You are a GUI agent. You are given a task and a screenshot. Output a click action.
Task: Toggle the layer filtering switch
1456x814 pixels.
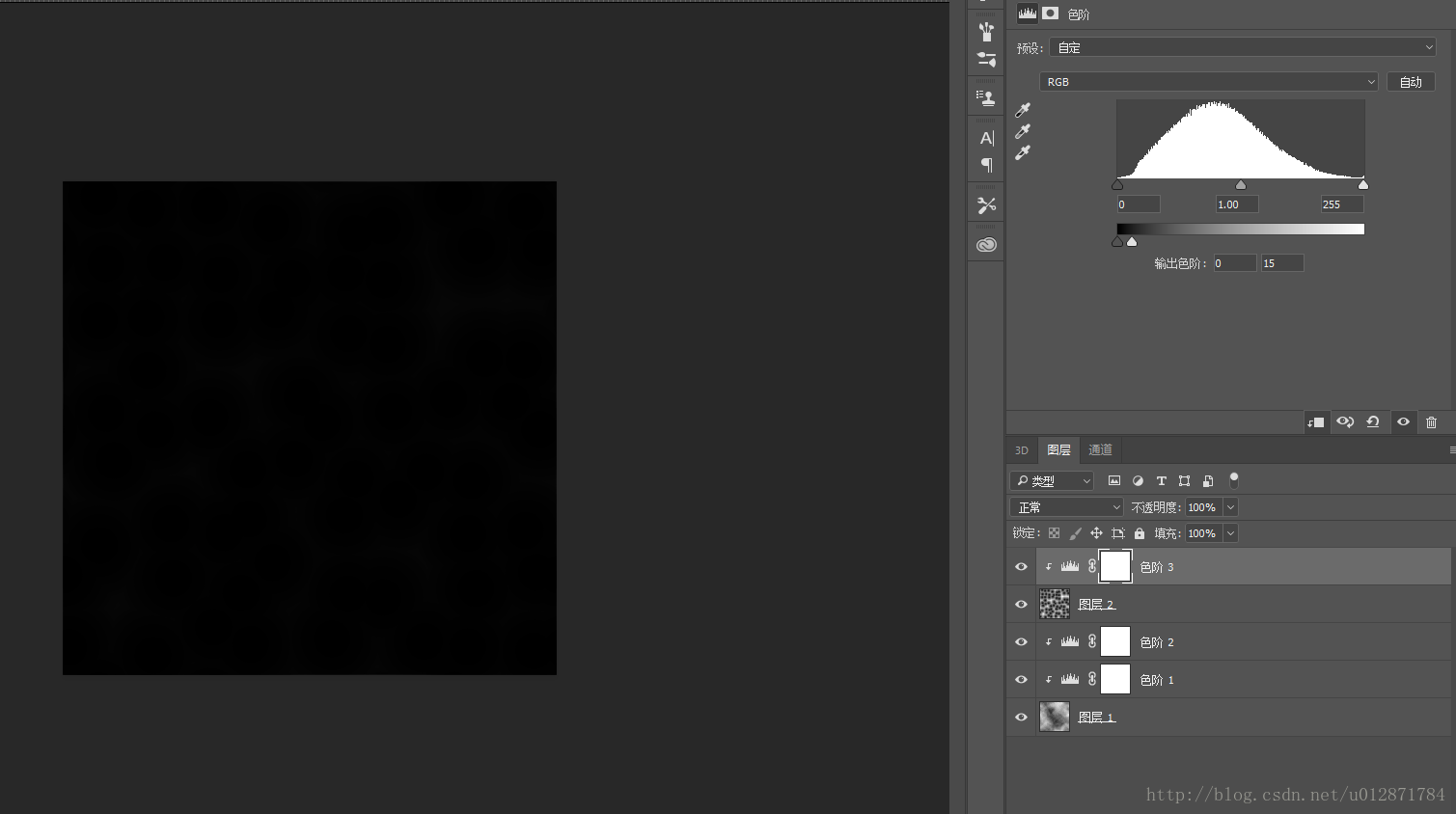tap(1233, 479)
